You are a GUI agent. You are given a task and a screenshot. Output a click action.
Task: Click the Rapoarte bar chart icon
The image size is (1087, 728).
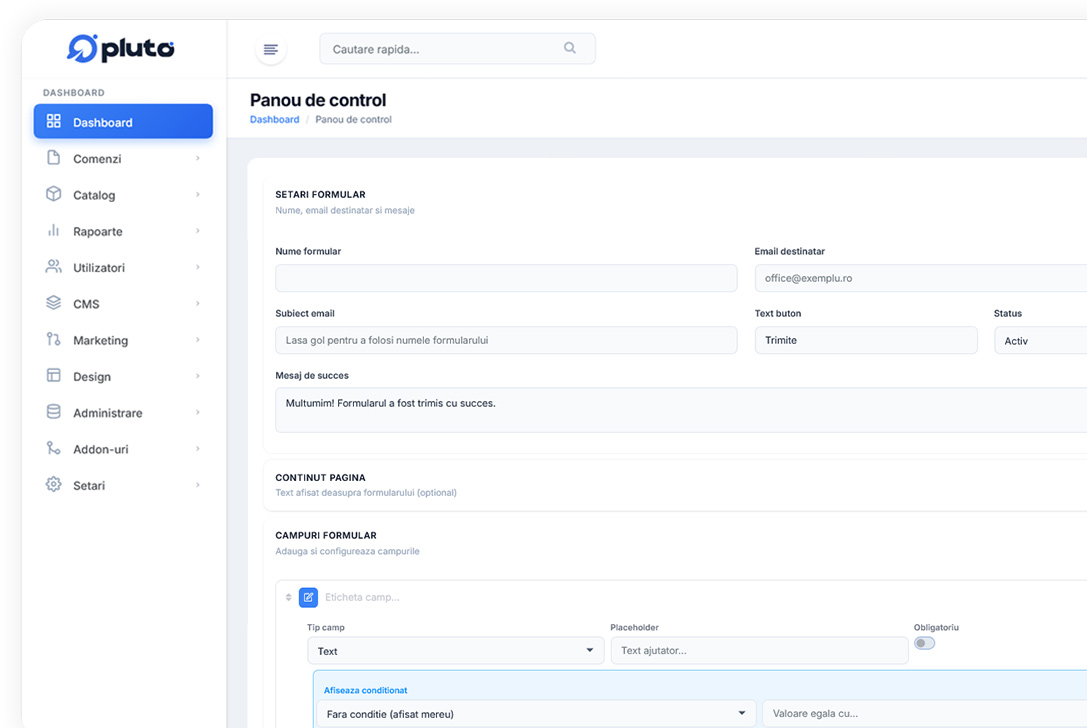pyautogui.click(x=53, y=230)
